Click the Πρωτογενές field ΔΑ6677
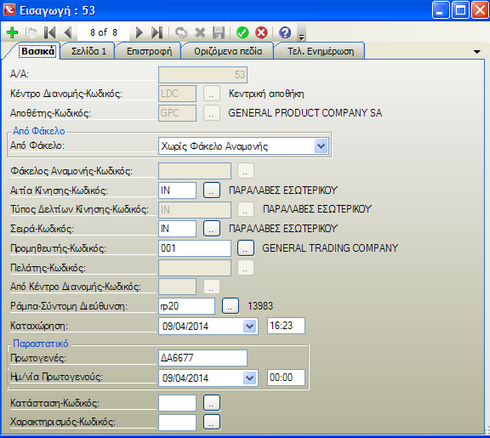490x438 pixels. point(203,358)
